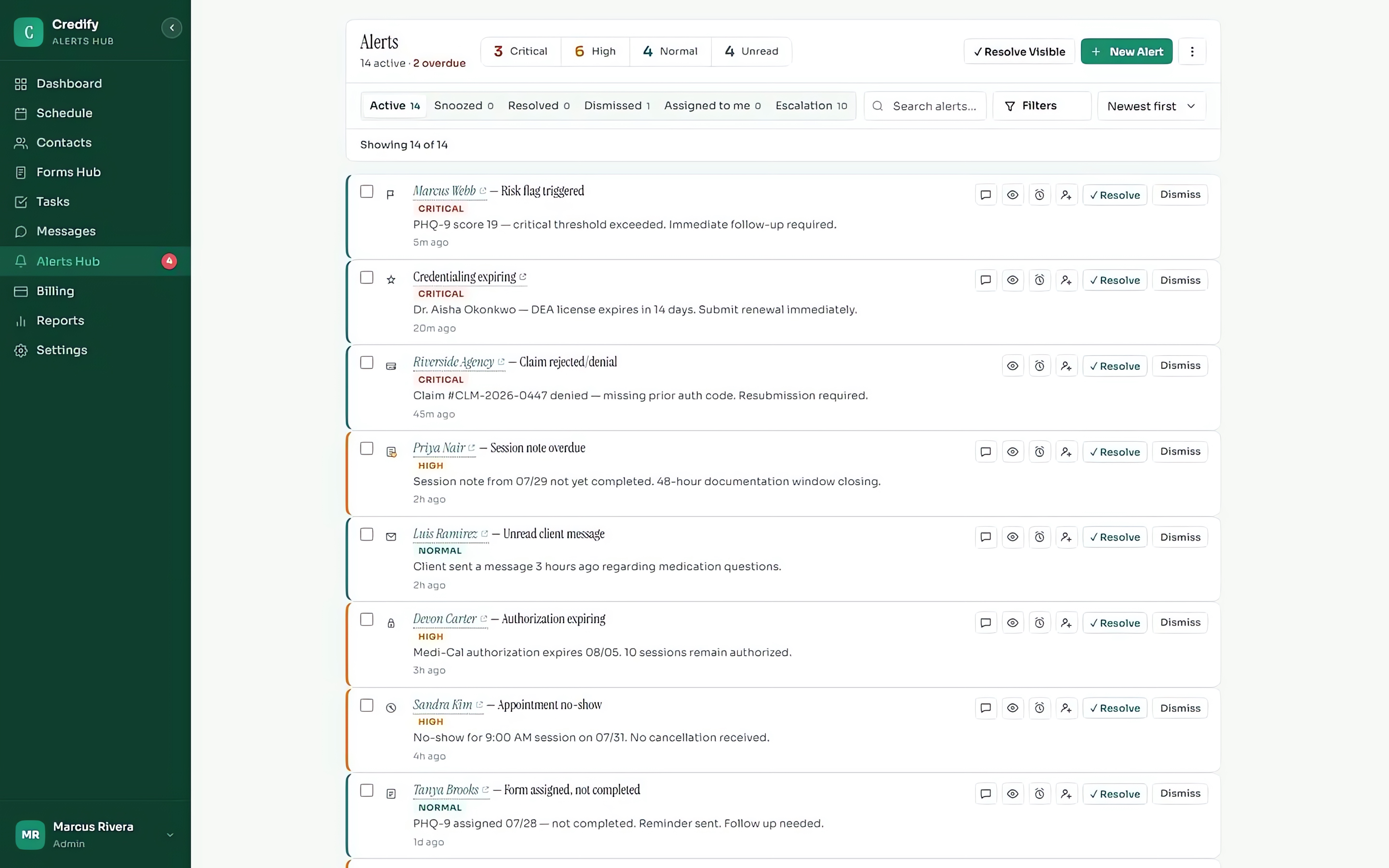Image resolution: width=1389 pixels, height=868 pixels.
Task: Open Dashboard from the sidebar
Action: pos(95,84)
